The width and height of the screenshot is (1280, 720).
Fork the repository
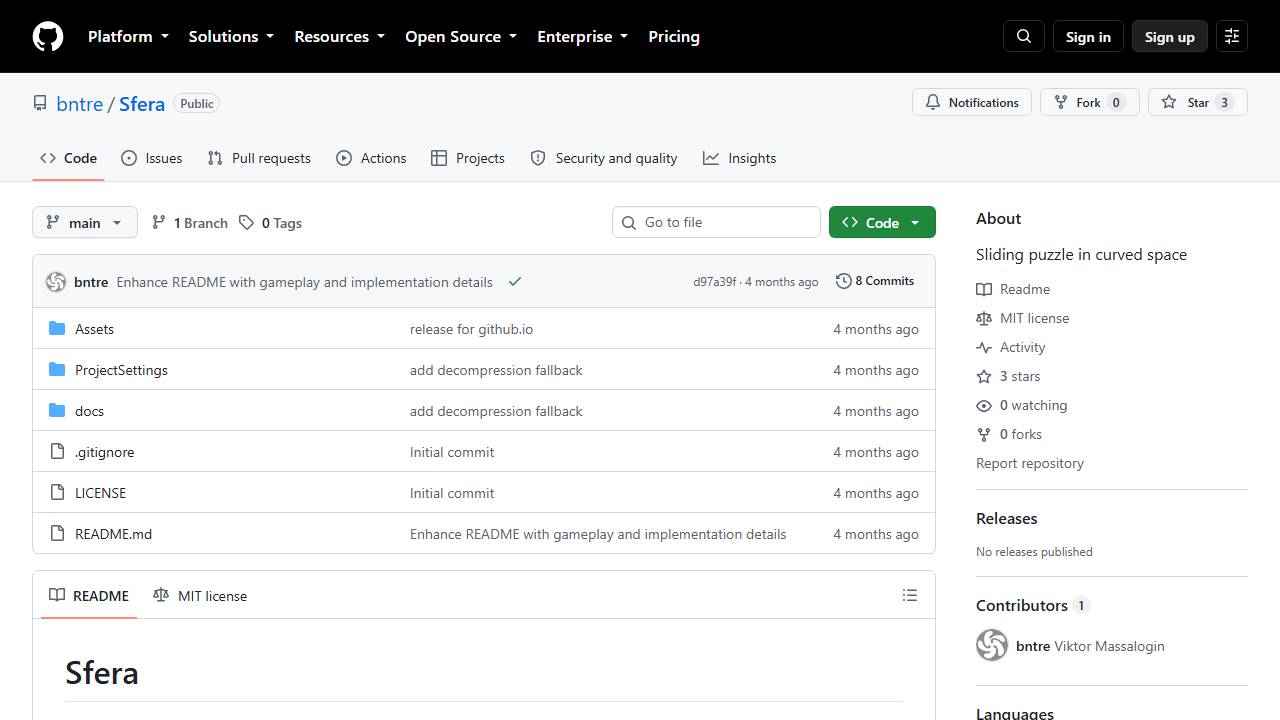click(x=1090, y=102)
